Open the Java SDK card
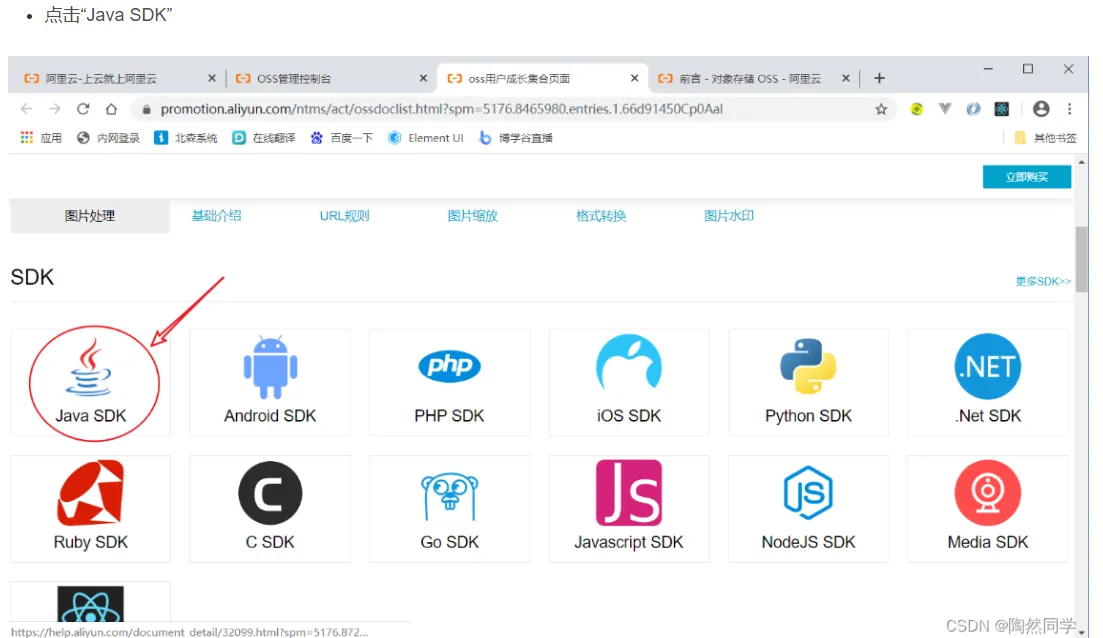1103x638 pixels. [x=91, y=382]
